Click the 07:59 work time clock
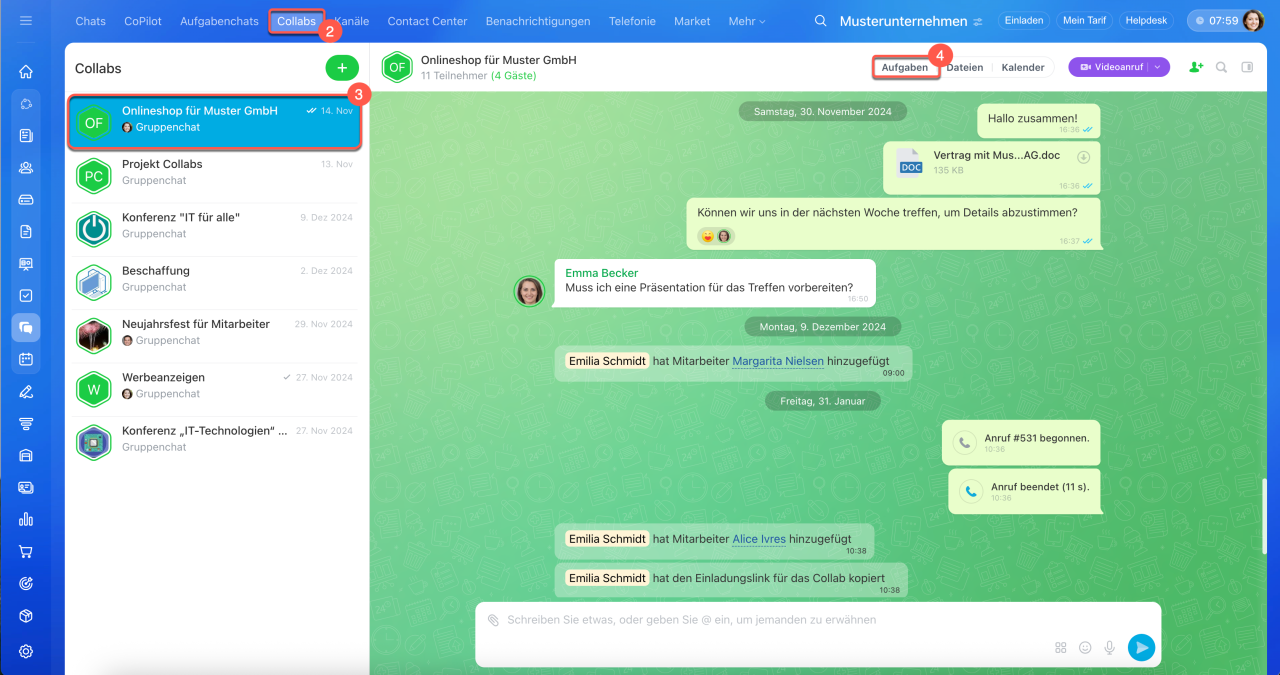This screenshot has width=1280, height=675. pos(1216,21)
